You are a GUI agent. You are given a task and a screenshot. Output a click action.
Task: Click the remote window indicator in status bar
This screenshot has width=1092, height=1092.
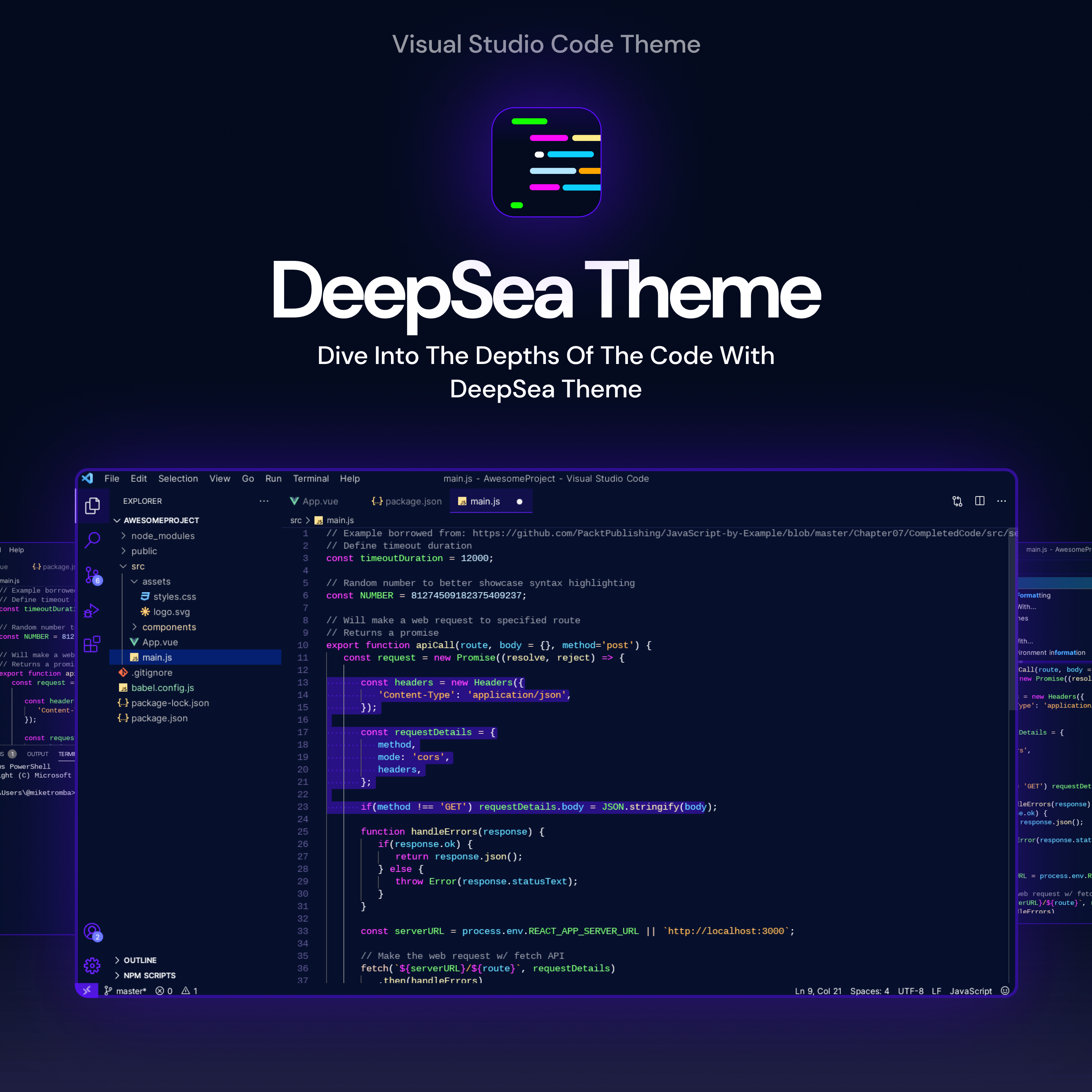coord(87,990)
